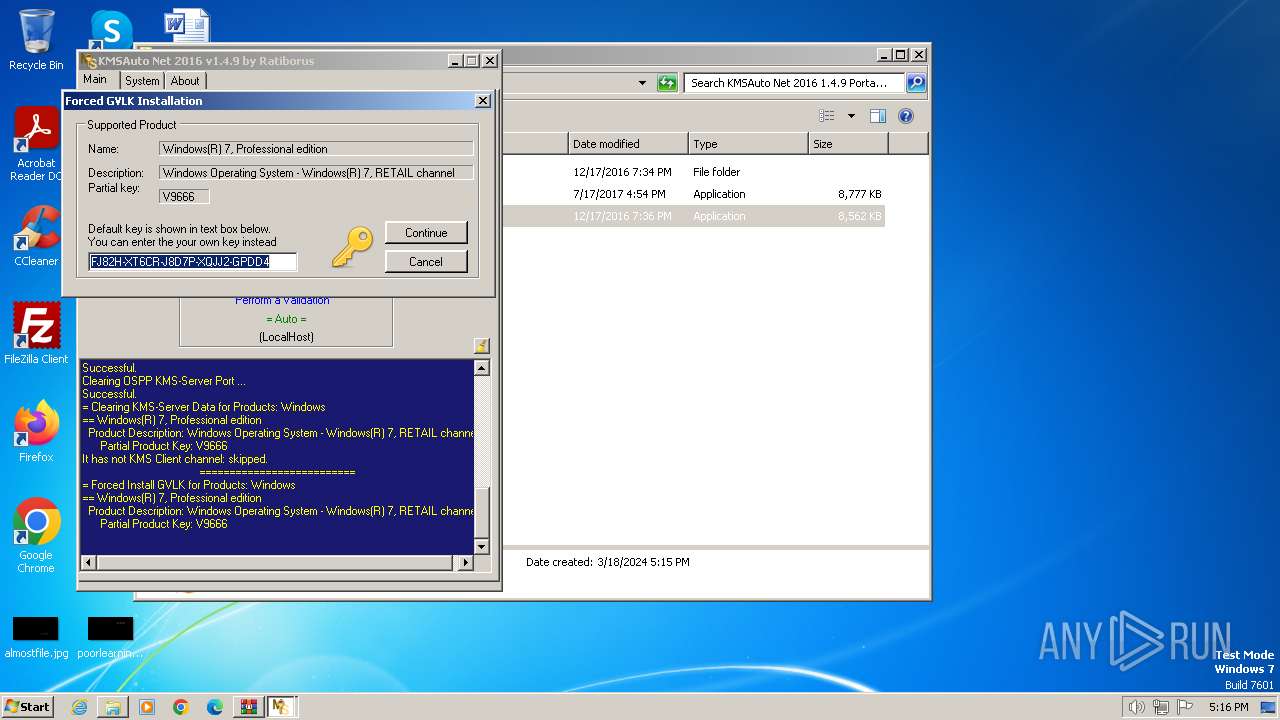The image size is (1280, 720).
Task: Click Explorer search magnifier icon
Action: tap(916, 83)
